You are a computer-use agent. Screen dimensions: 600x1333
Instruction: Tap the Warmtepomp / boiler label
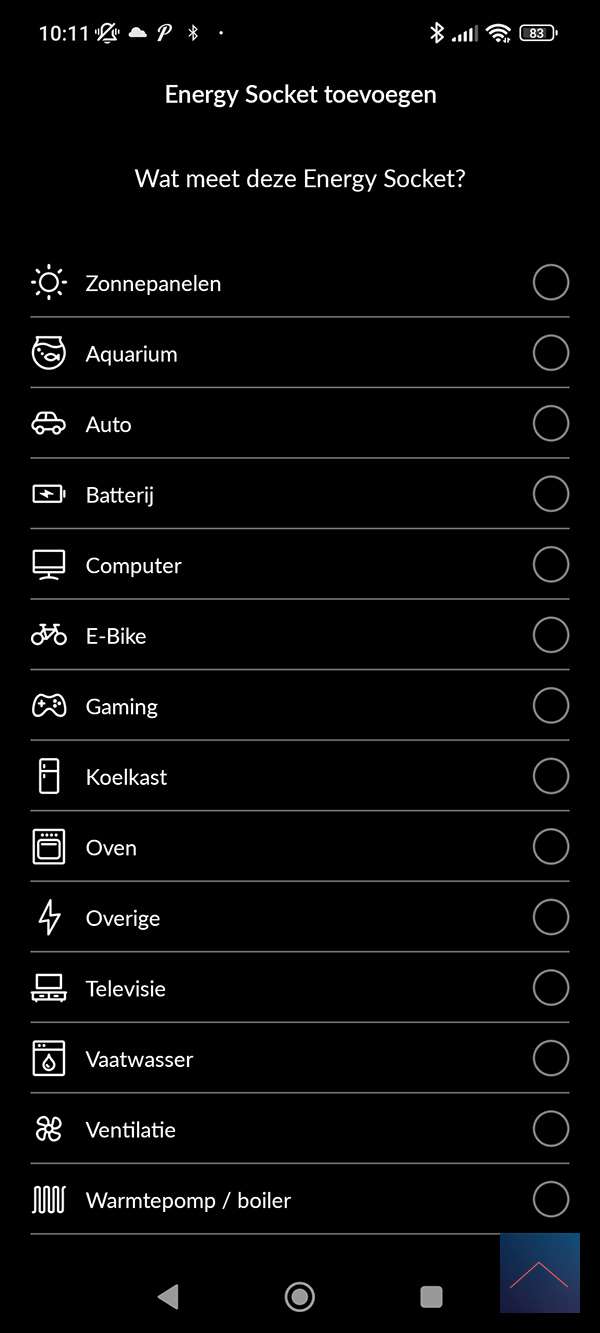tap(188, 1200)
